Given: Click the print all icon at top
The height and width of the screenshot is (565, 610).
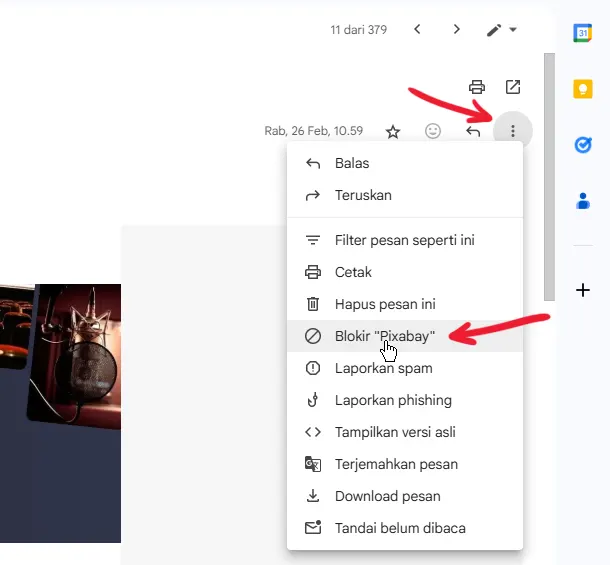Looking at the screenshot, I should [x=477, y=87].
